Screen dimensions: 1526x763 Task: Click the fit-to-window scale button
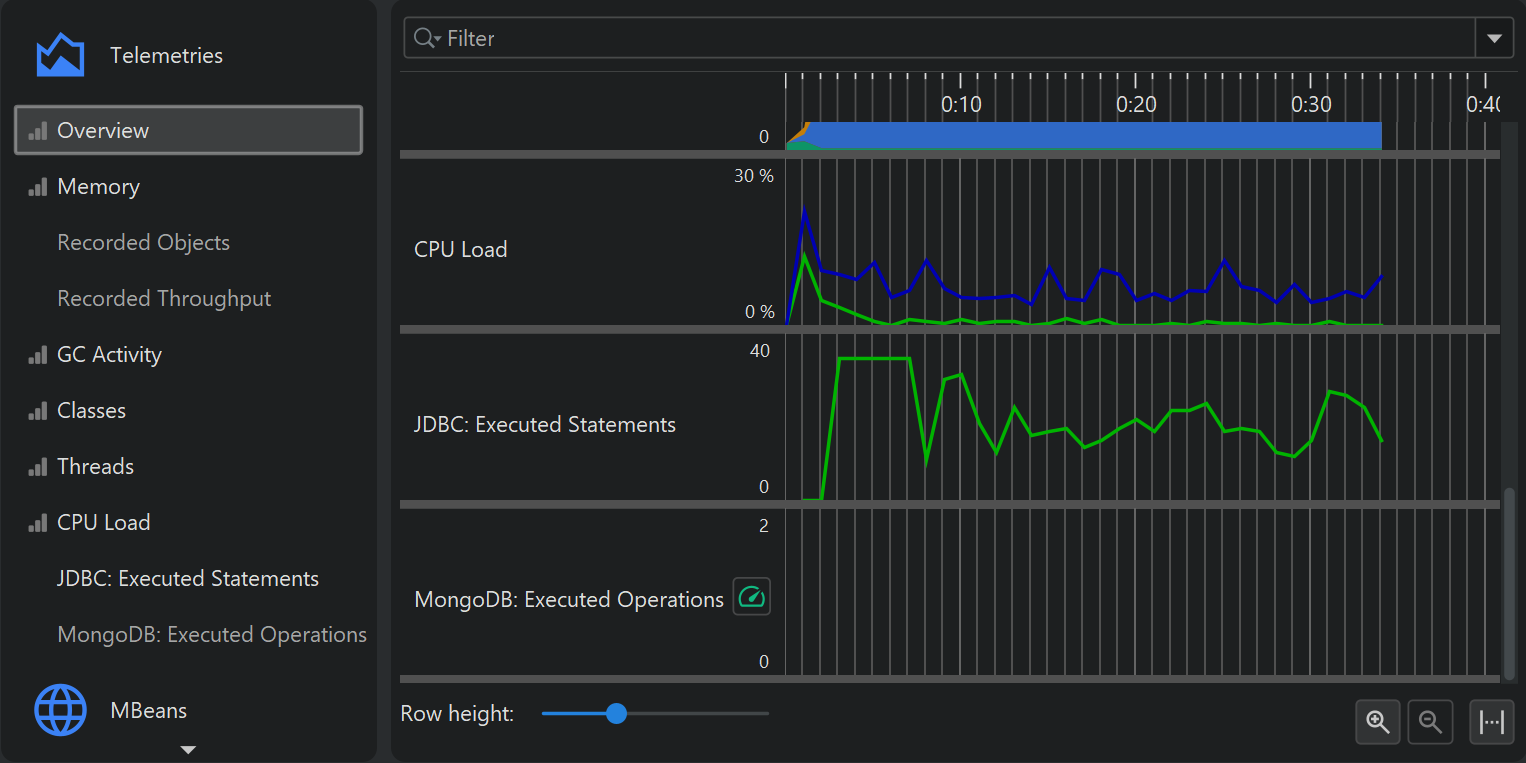point(1491,722)
